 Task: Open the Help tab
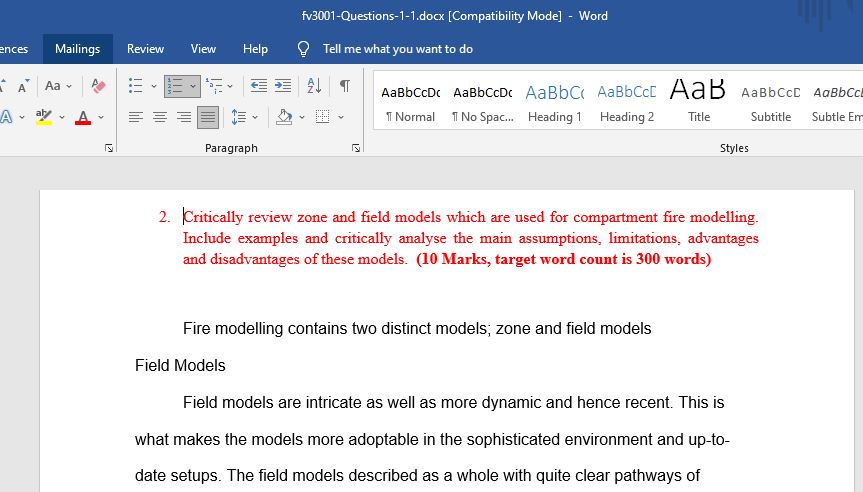tap(255, 49)
